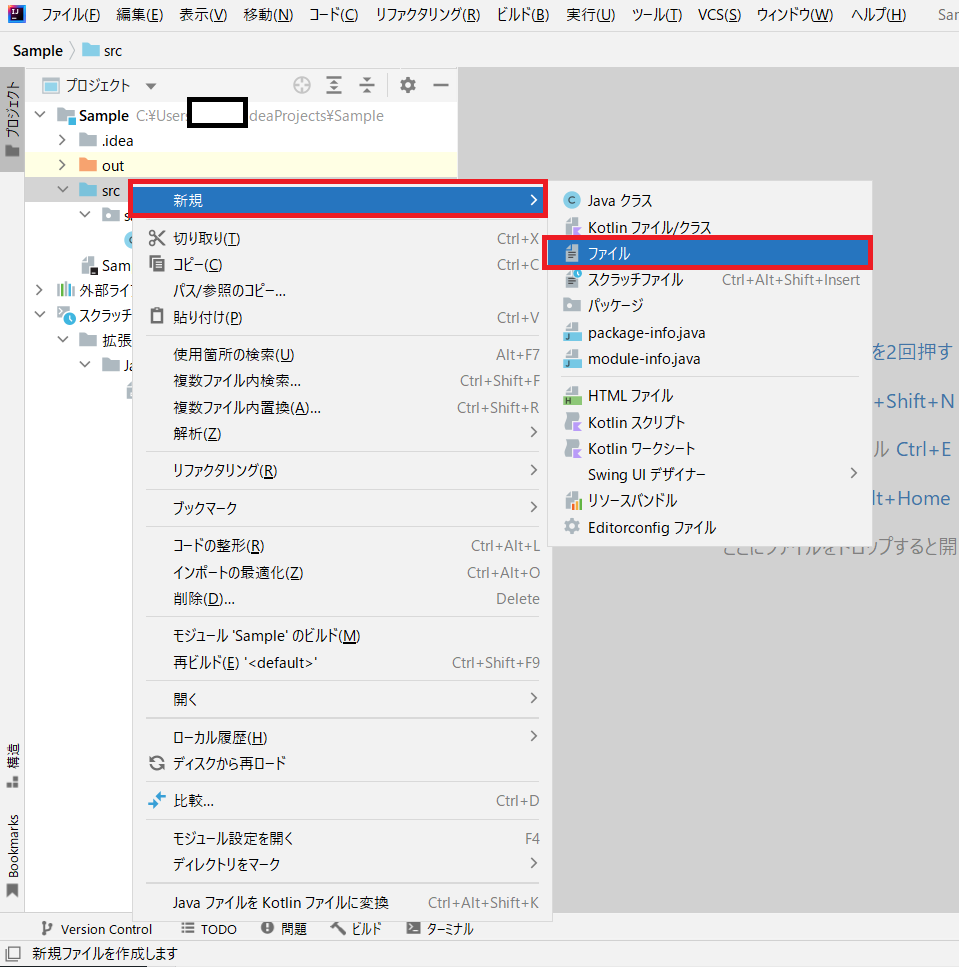Screen dimensions: 959x967
Task: Choose パス/参照のコピー... context entry
Action: [x=342, y=290]
